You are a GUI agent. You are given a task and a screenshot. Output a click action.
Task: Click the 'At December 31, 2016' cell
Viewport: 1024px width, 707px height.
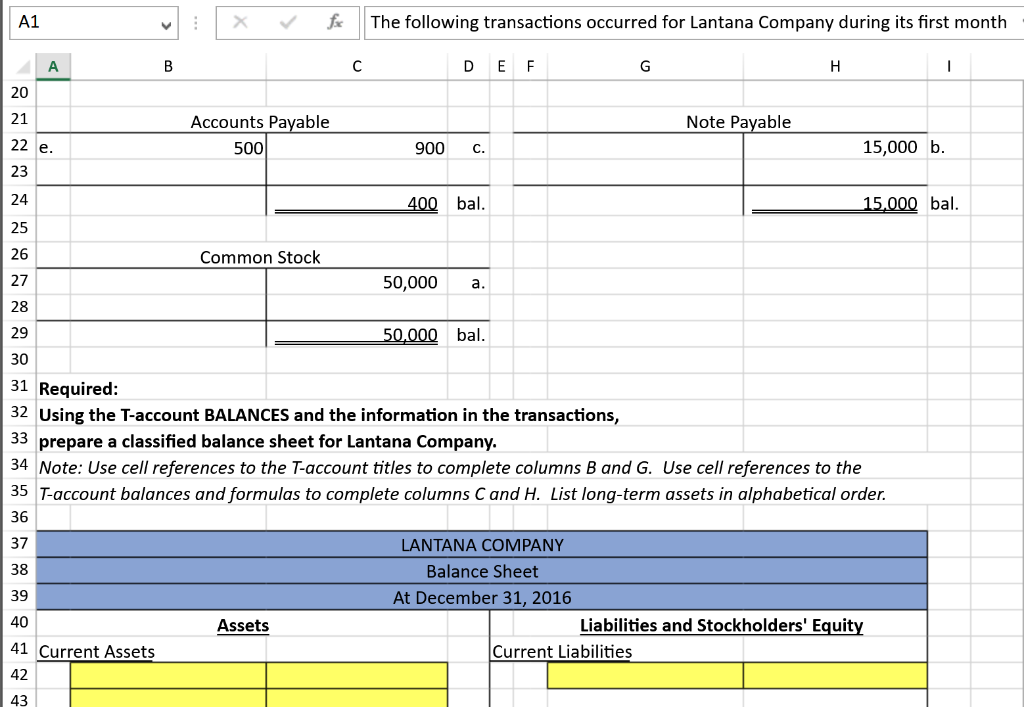pos(482,597)
